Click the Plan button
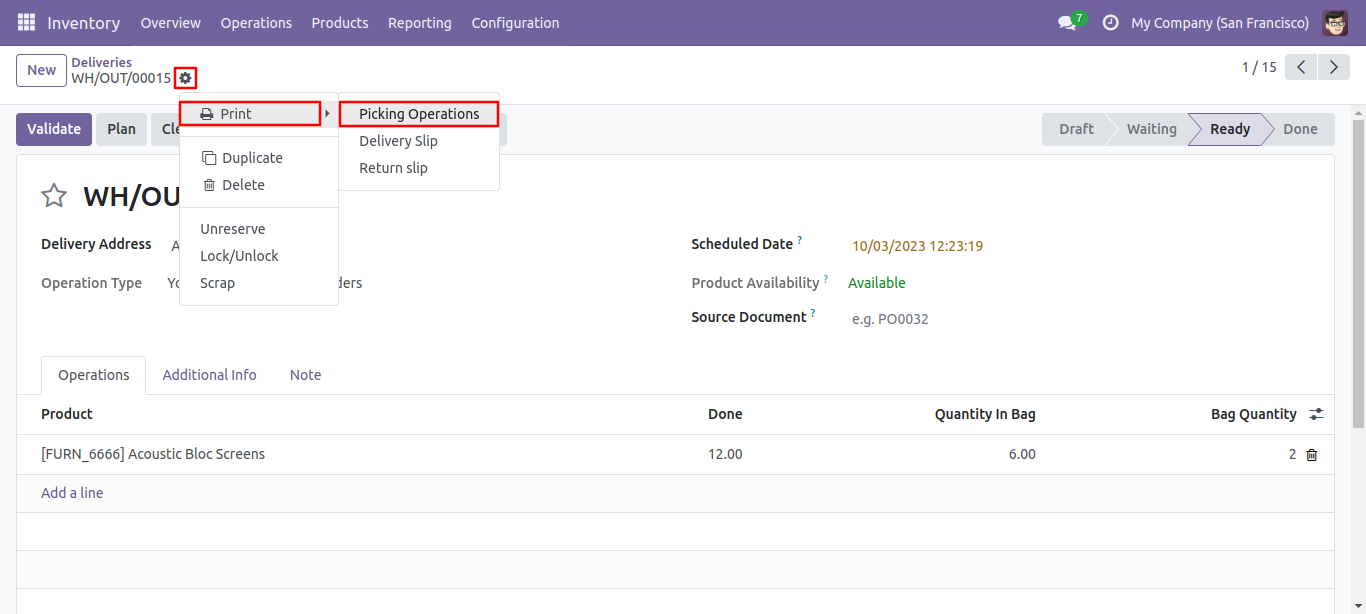 (x=121, y=129)
